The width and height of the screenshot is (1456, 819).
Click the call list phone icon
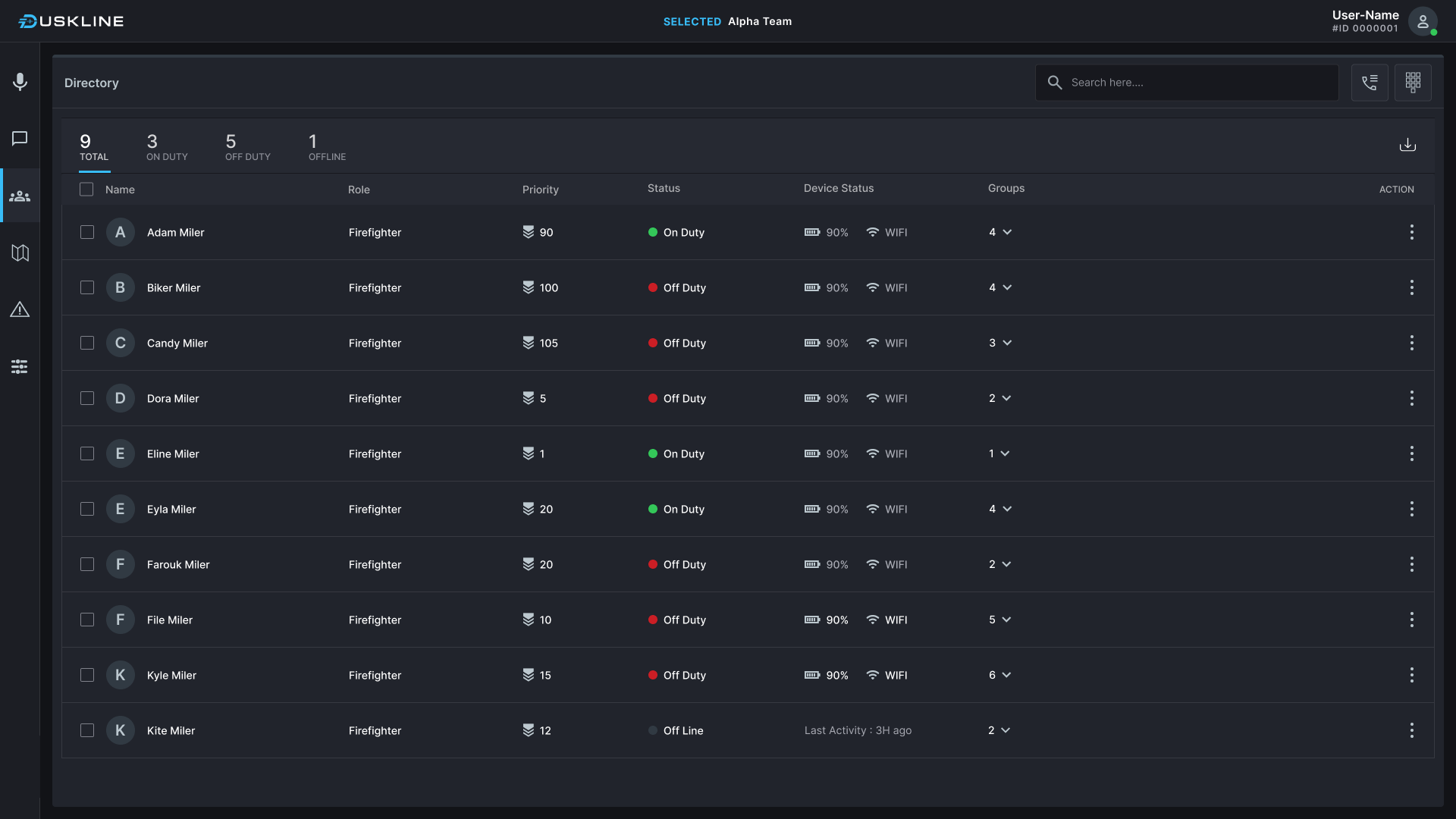coord(1370,83)
